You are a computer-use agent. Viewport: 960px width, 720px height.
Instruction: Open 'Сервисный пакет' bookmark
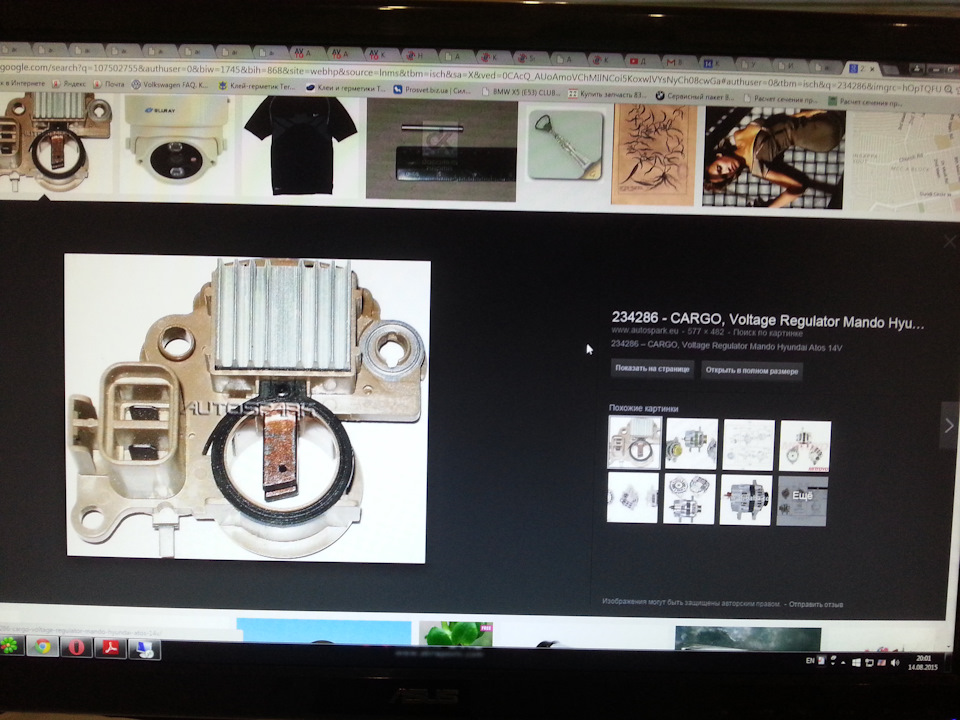695,96
